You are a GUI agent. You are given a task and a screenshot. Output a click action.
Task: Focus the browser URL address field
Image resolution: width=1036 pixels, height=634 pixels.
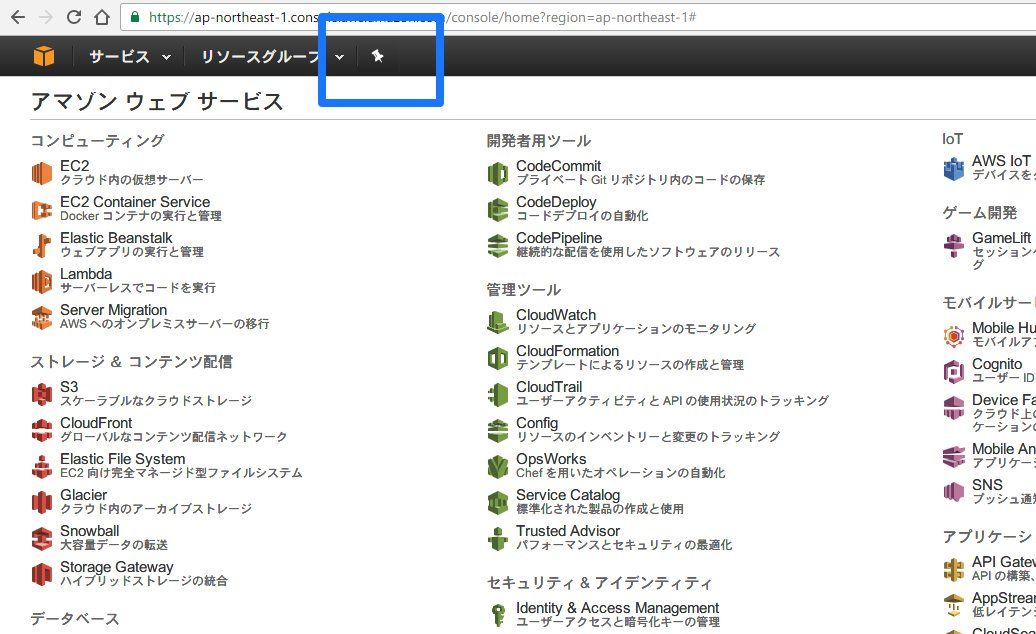578,17
